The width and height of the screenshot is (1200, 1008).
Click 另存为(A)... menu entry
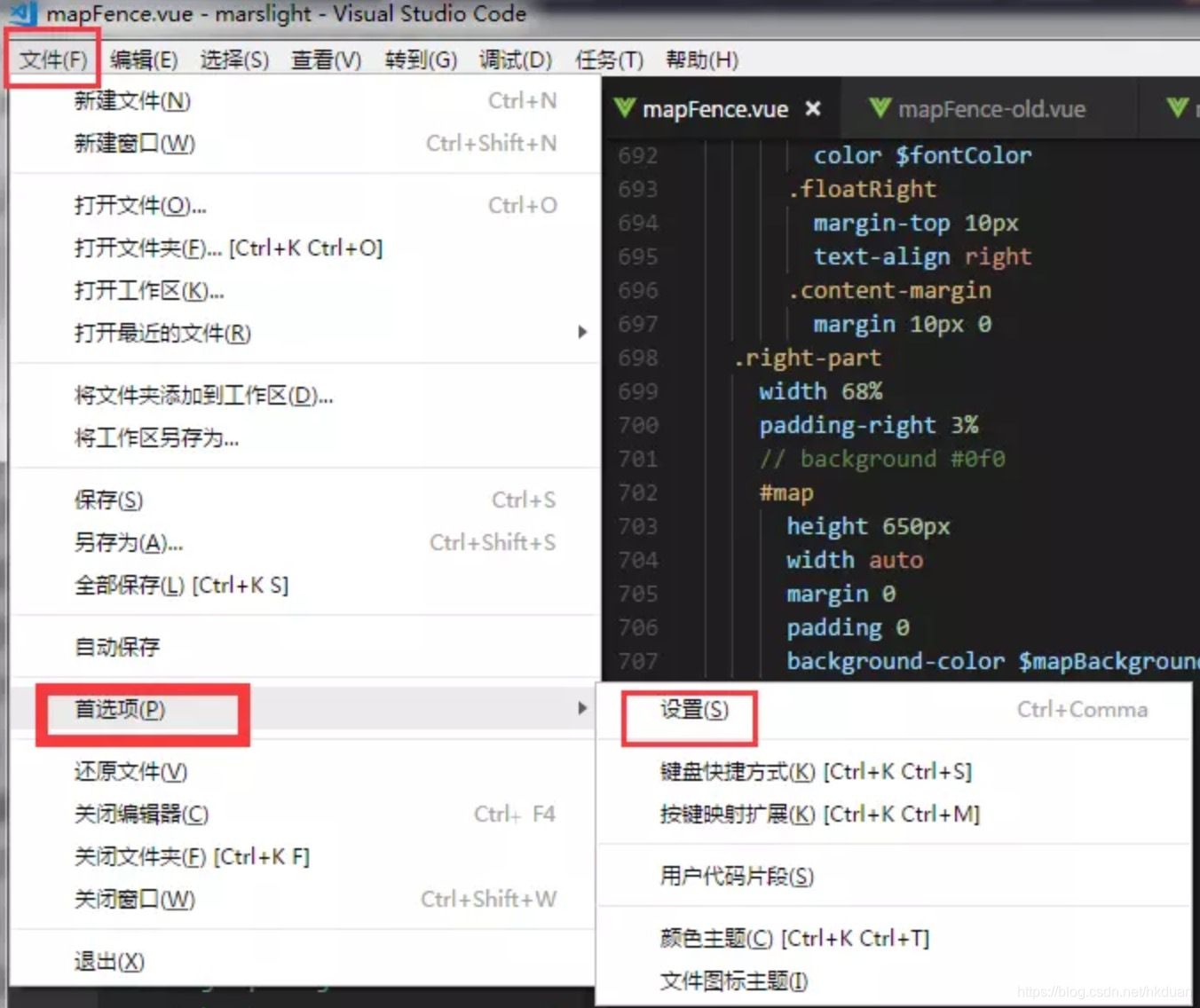[304, 543]
